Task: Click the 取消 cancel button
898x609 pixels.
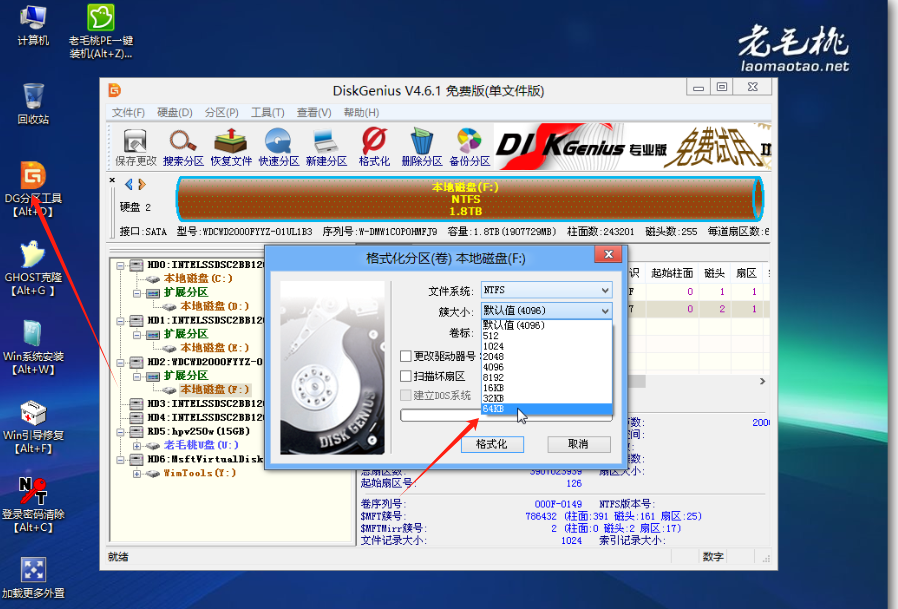Action: point(578,444)
